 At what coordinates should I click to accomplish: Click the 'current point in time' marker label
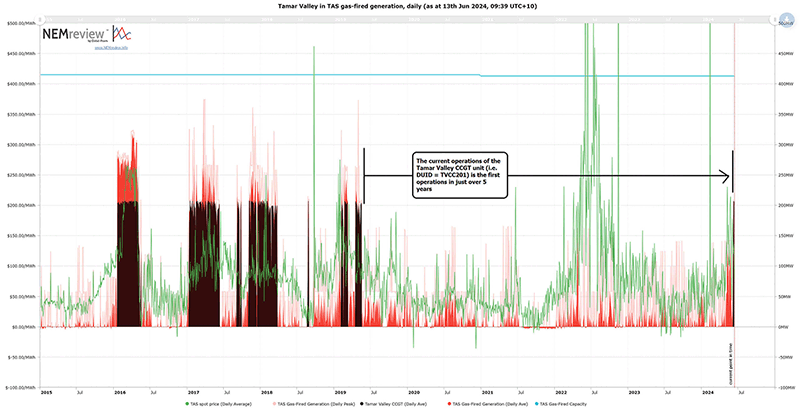(731, 362)
